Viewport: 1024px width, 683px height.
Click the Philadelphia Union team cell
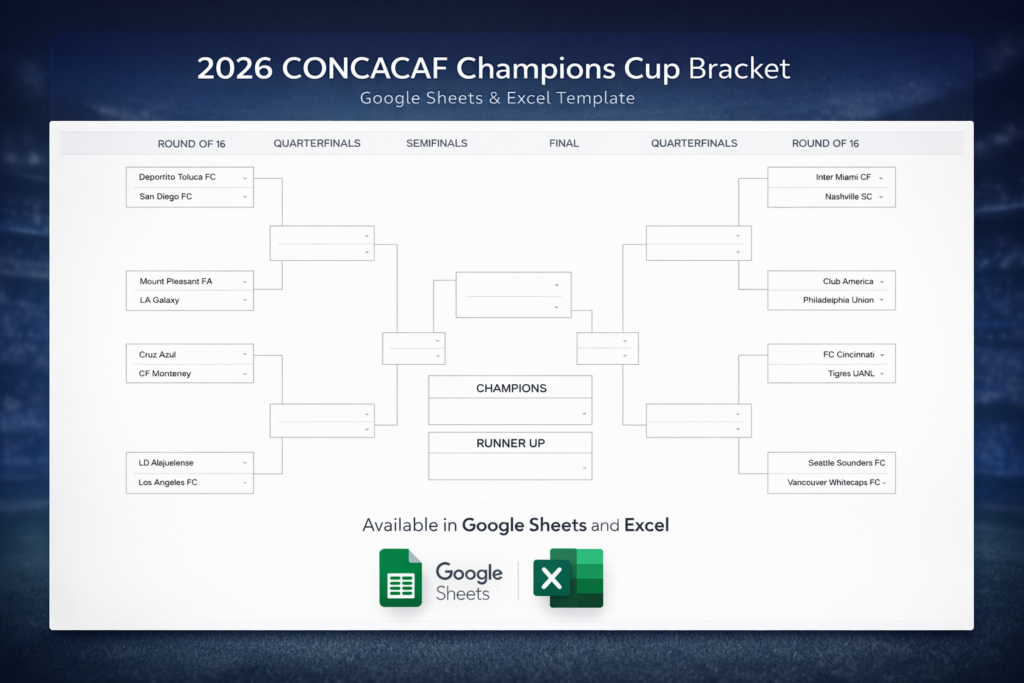coord(838,300)
